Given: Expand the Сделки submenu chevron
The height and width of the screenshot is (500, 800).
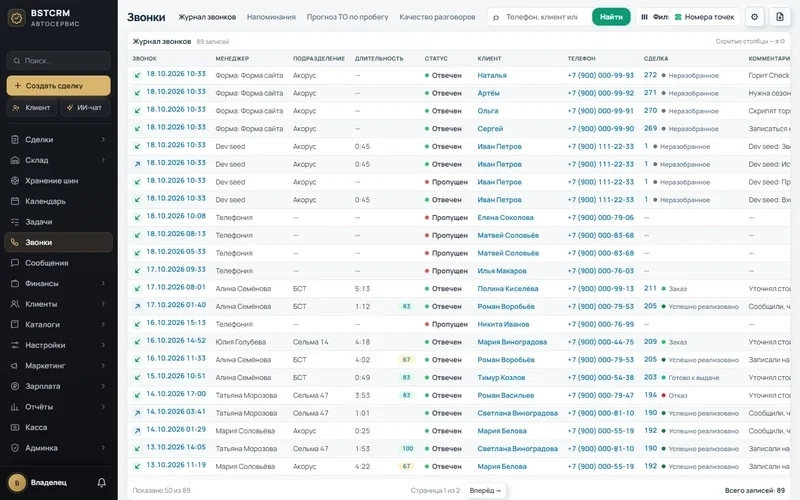Looking at the screenshot, I should [x=103, y=139].
